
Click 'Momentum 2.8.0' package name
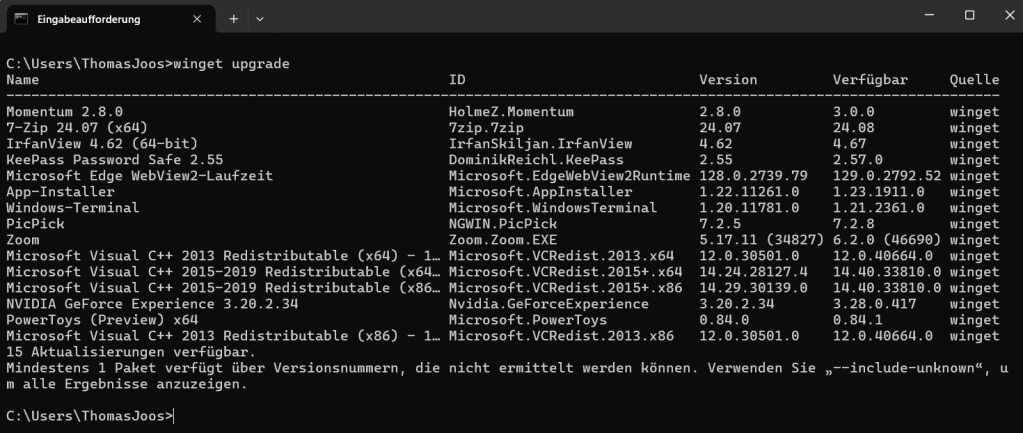click(65, 112)
